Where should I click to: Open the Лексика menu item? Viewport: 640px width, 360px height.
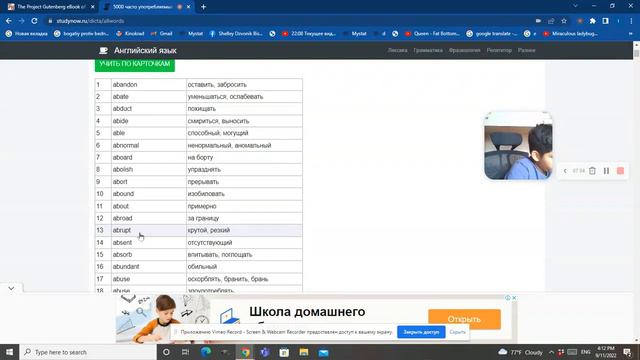click(x=397, y=50)
